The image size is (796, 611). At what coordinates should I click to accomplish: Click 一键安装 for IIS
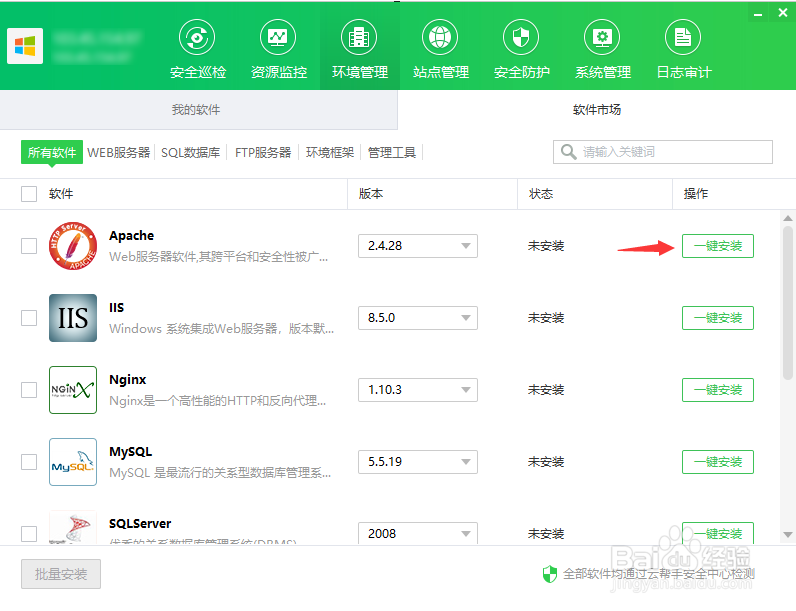click(x=718, y=318)
